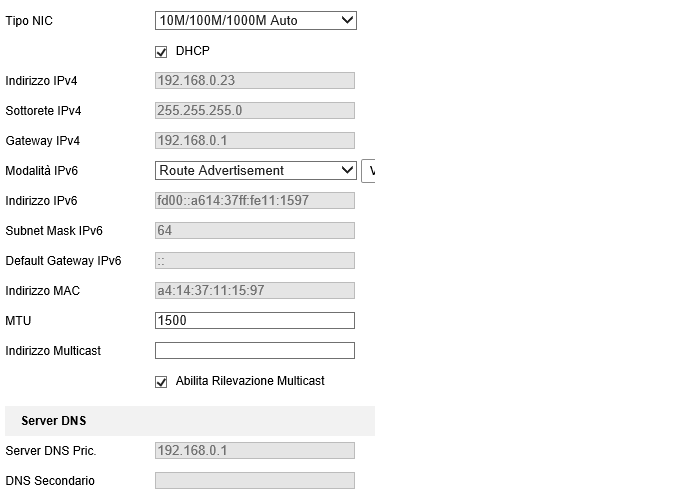Click the Server DNS section header
The height and width of the screenshot is (502, 674).
(53, 421)
